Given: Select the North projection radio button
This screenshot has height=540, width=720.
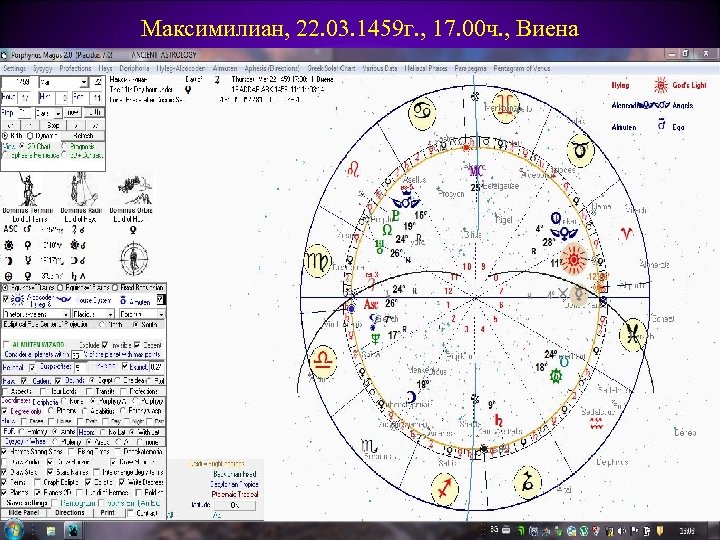Looking at the screenshot, I should 101,324.
